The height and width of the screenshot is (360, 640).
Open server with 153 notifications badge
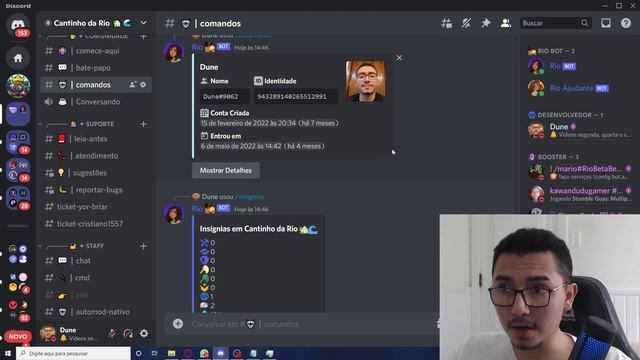click(x=18, y=25)
